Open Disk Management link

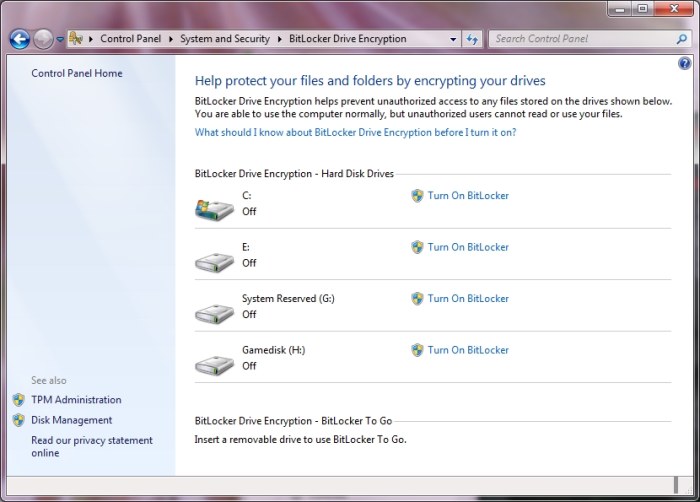pos(71,420)
